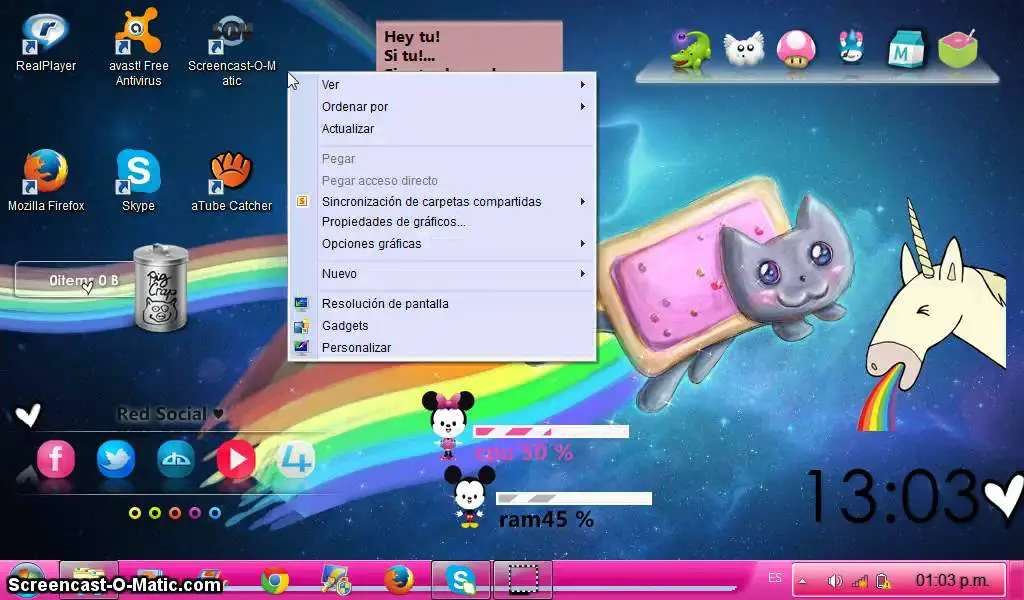Open the 4shared social icon

(295, 459)
